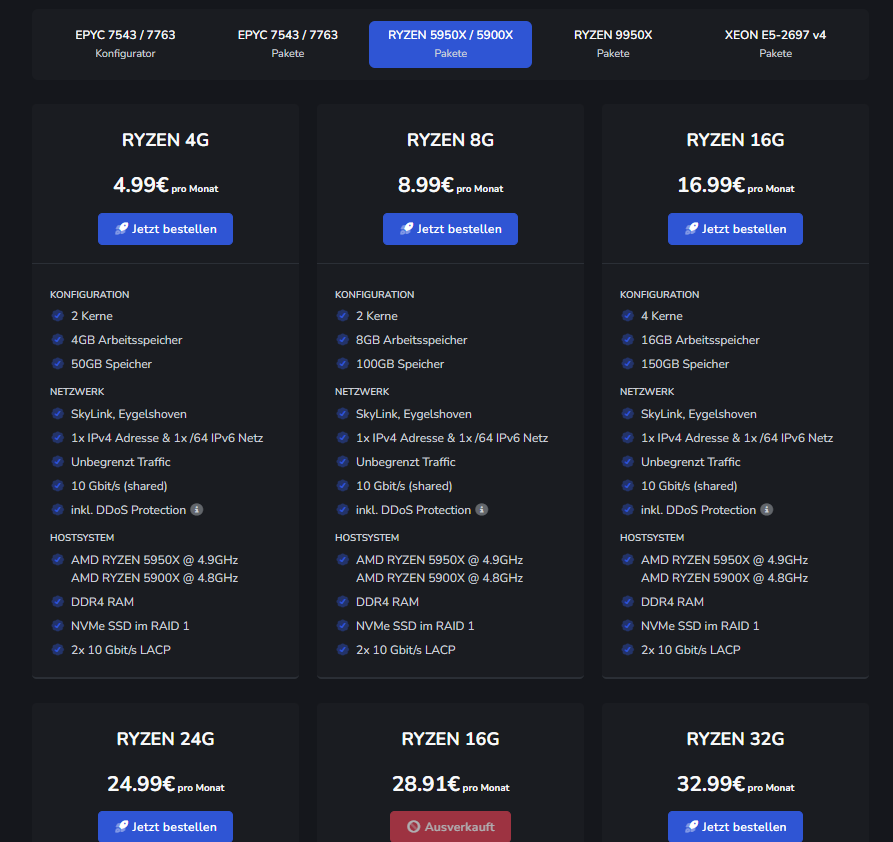Show DDoS Protection info icon in RYZEN 4G card
Screen dimensions: 893x842
(x=196, y=510)
